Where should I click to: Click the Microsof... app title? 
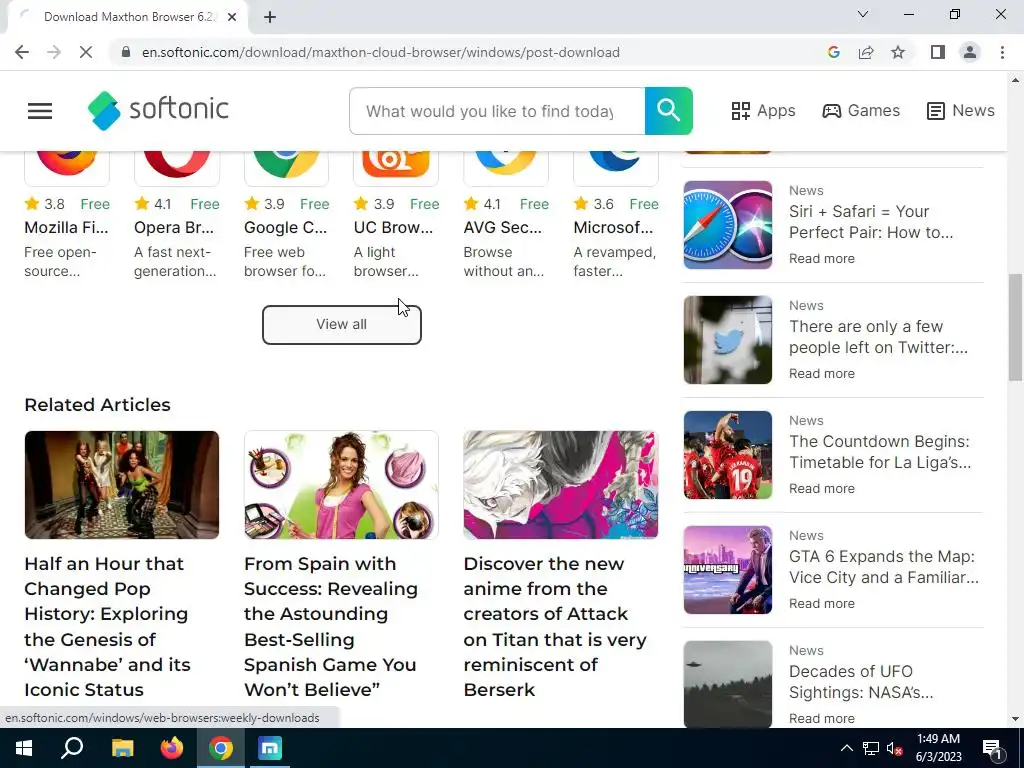[x=613, y=227]
